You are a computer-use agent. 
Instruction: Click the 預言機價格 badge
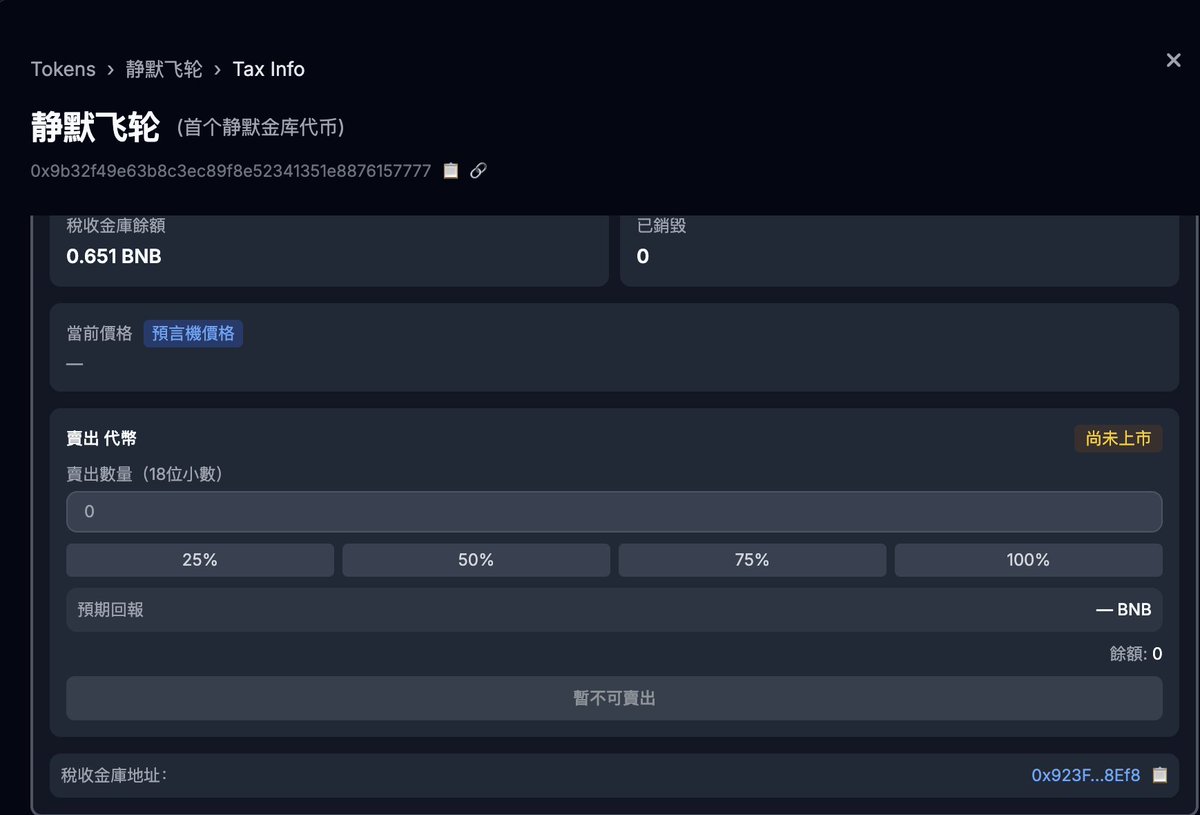tap(193, 334)
